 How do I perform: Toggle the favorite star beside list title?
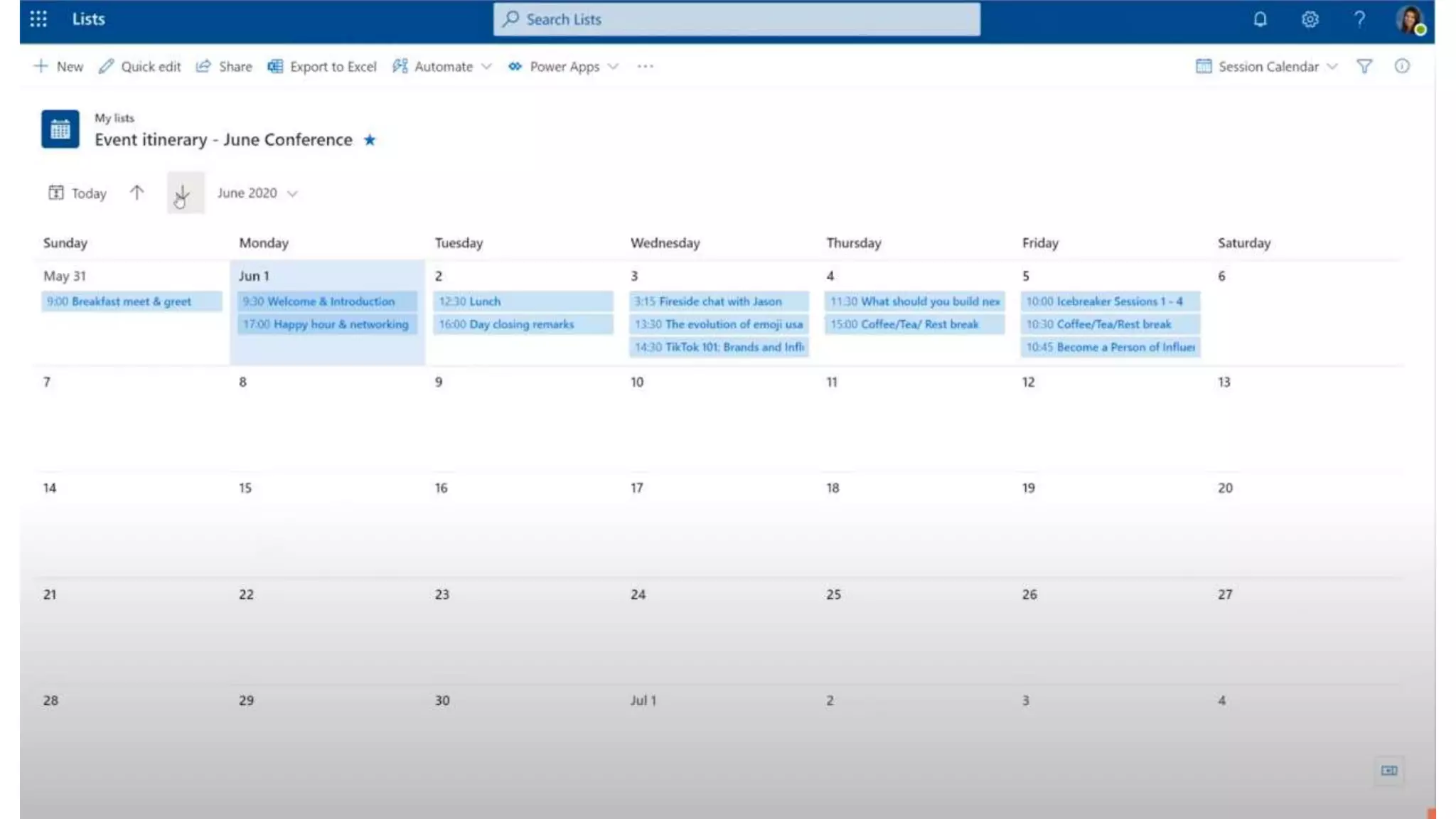click(x=370, y=140)
